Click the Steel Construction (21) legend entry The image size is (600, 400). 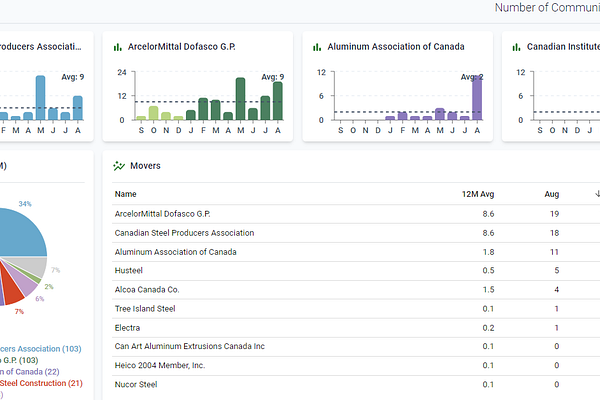41,383
